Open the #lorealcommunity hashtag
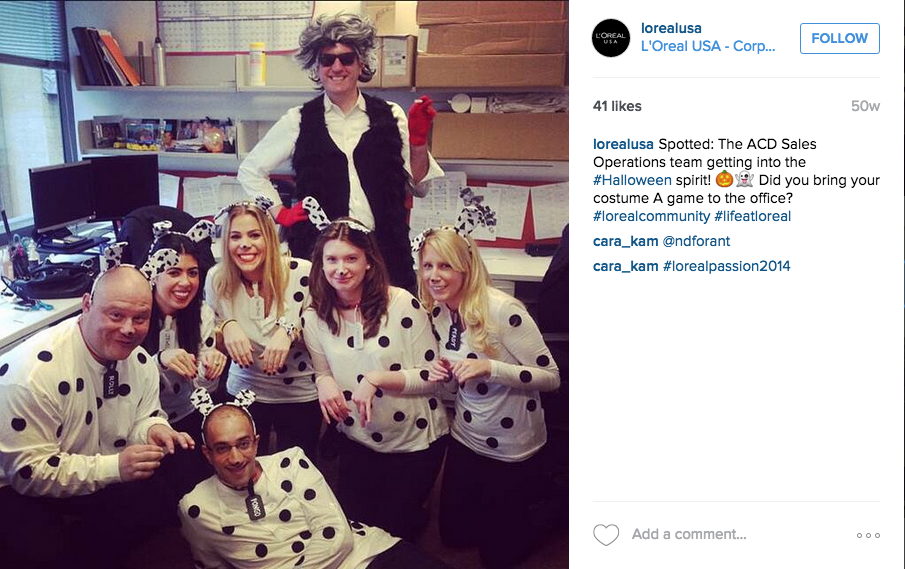The width and height of the screenshot is (905, 569). point(651,216)
